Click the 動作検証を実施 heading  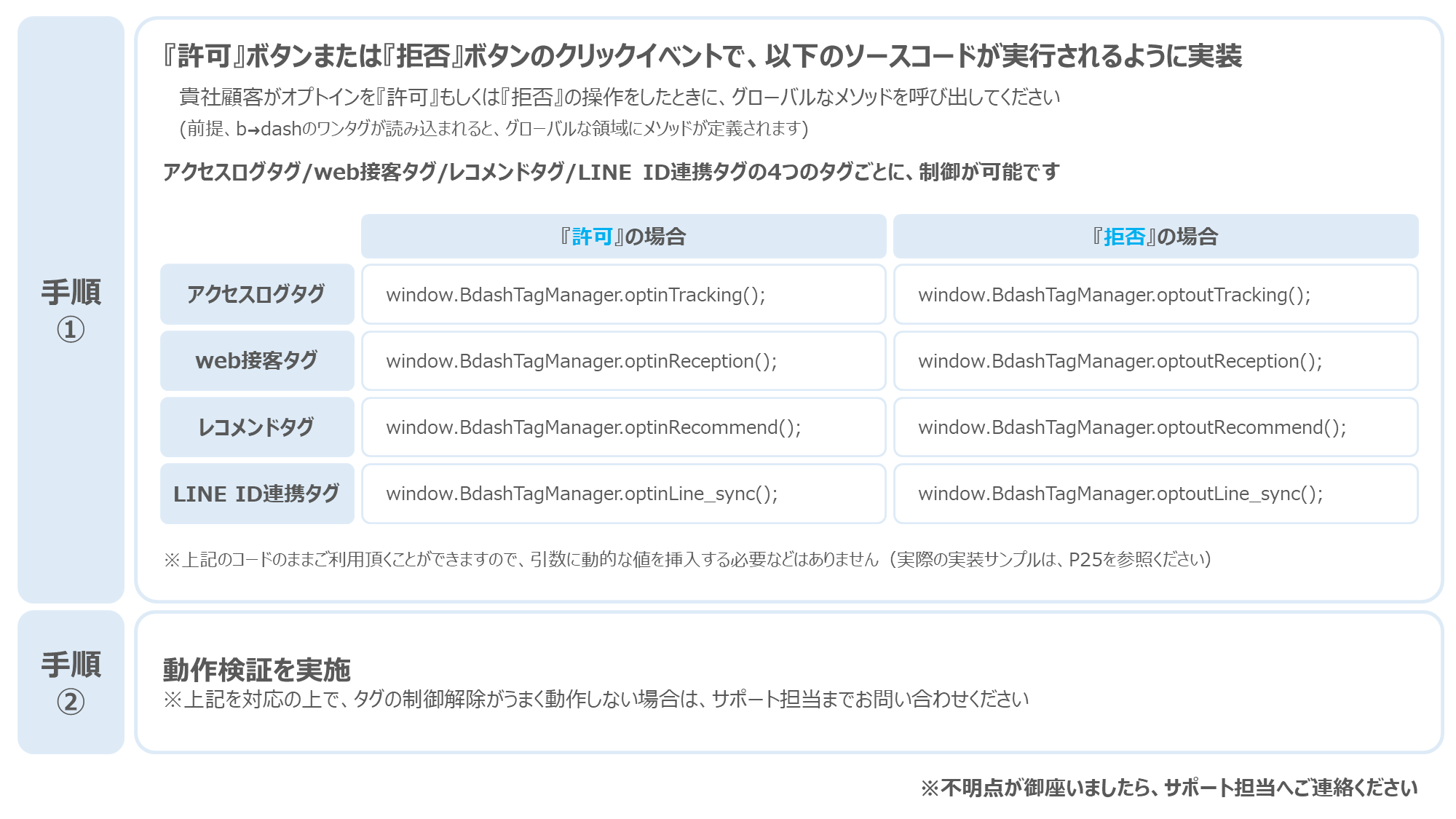pos(256,669)
